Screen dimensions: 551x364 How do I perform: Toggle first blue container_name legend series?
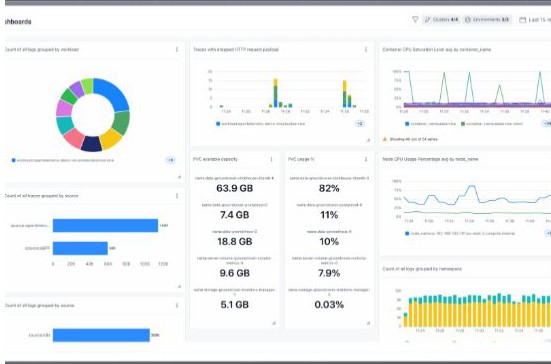[431, 124]
